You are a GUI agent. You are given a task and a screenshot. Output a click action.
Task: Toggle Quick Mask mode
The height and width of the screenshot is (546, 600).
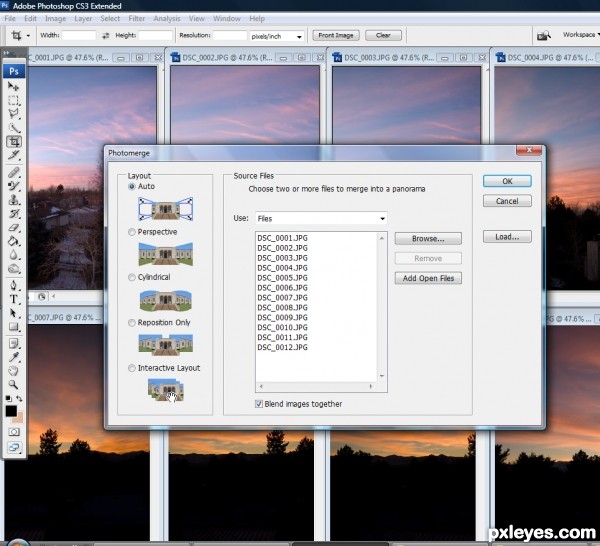coord(14,432)
